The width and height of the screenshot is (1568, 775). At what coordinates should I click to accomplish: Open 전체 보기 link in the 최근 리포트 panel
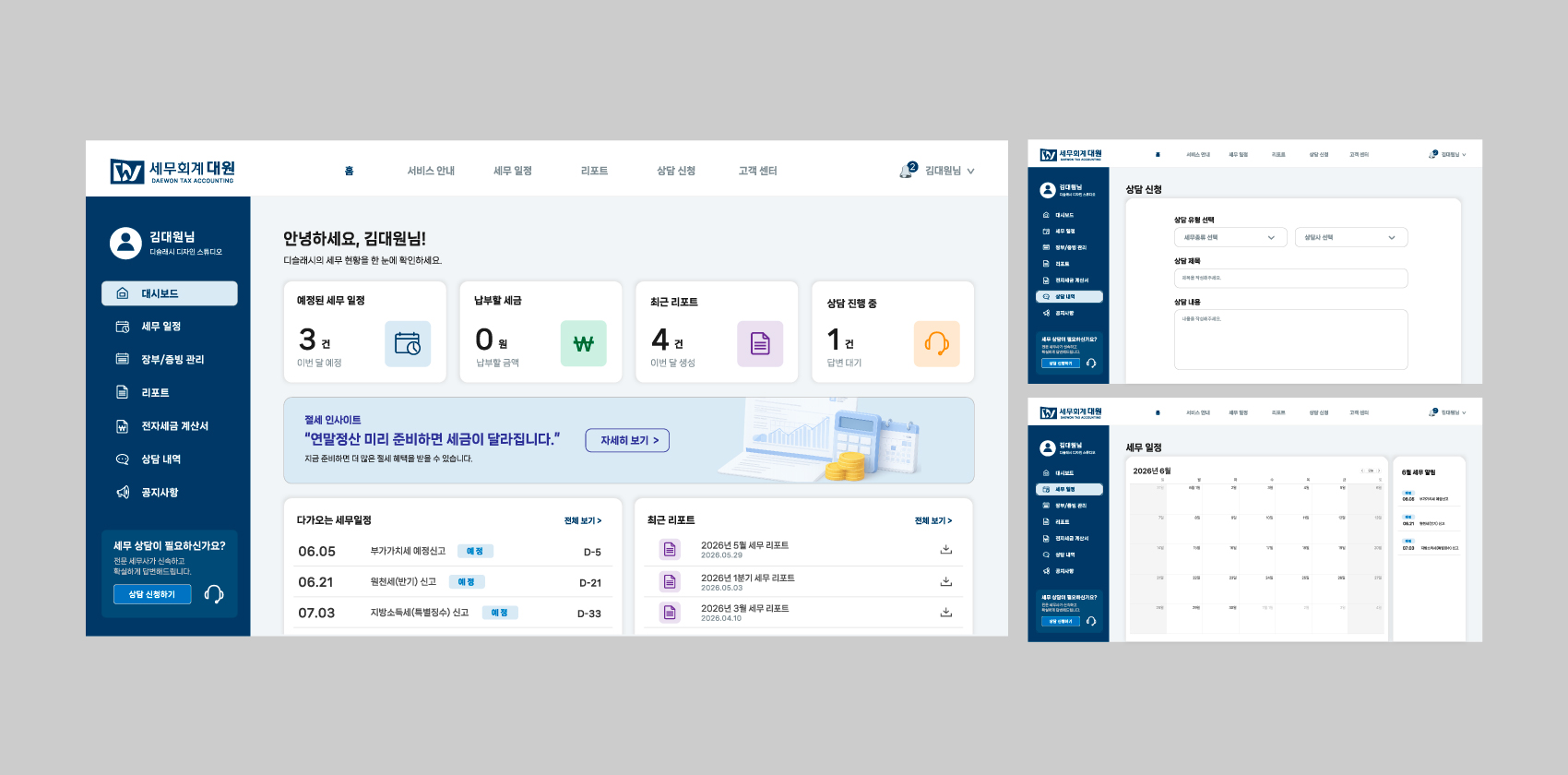(x=933, y=520)
